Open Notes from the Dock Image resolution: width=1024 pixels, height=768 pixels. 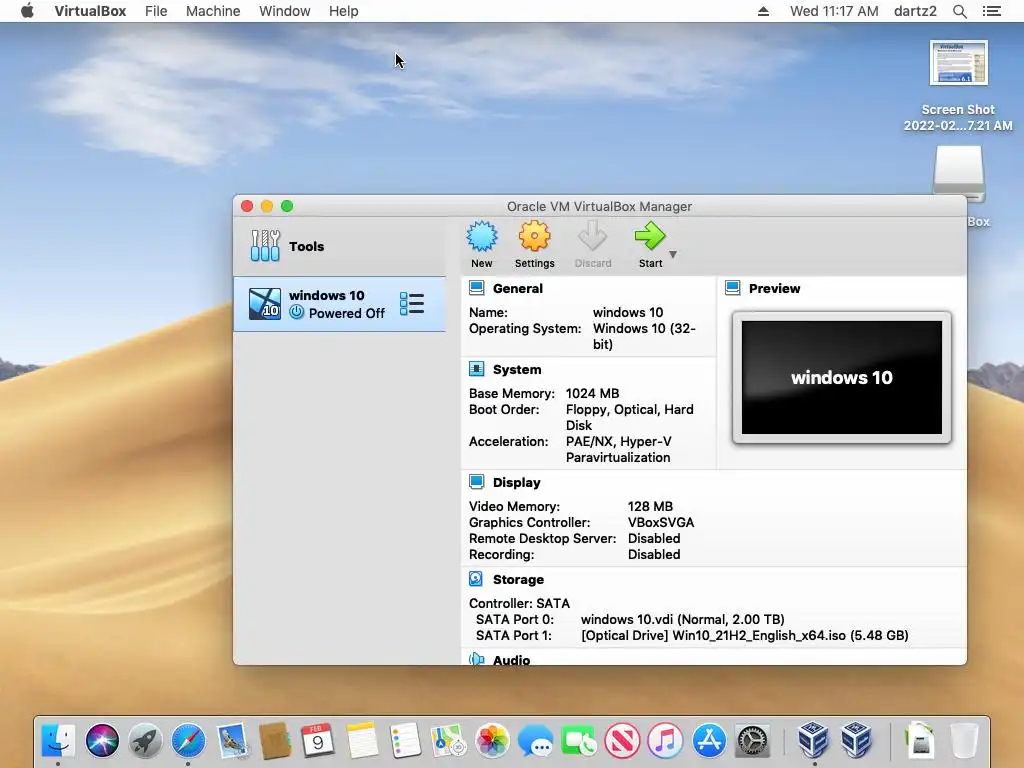[362, 741]
